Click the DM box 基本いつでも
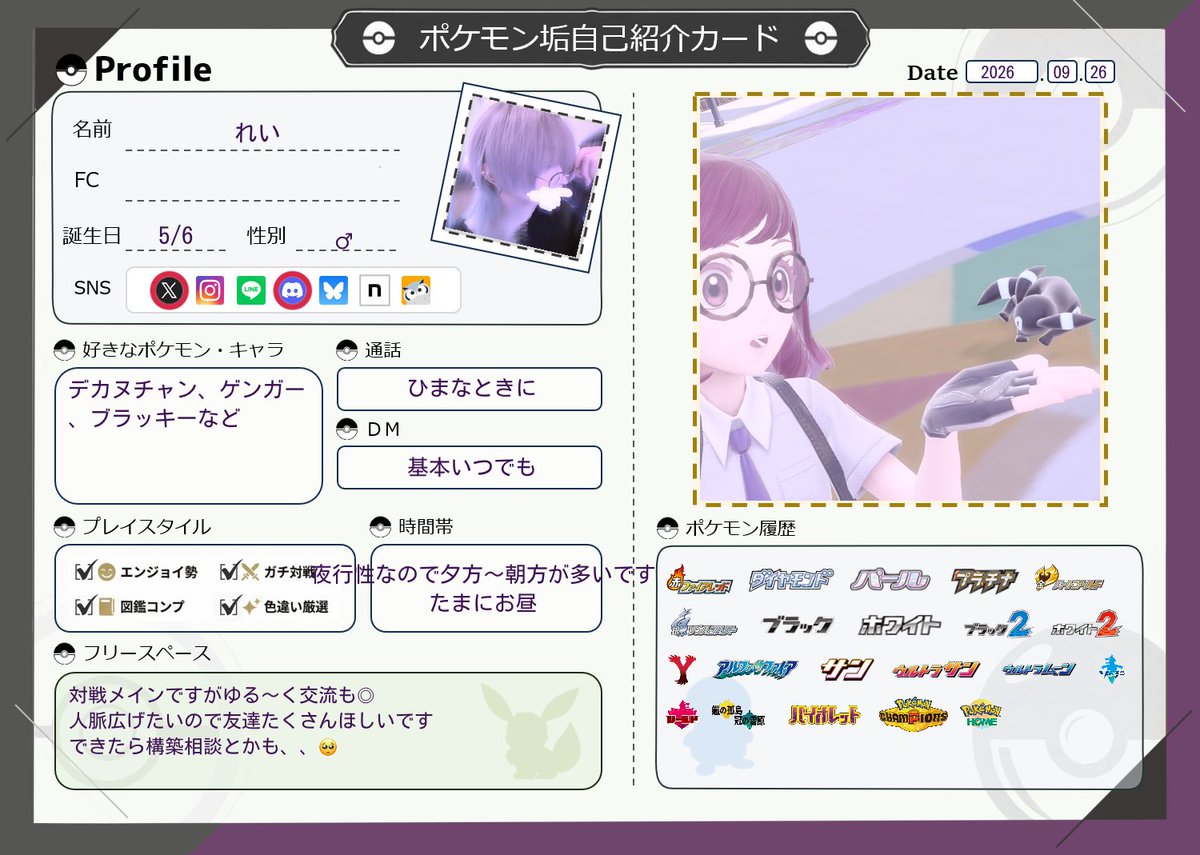1200x855 pixels. click(x=469, y=467)
